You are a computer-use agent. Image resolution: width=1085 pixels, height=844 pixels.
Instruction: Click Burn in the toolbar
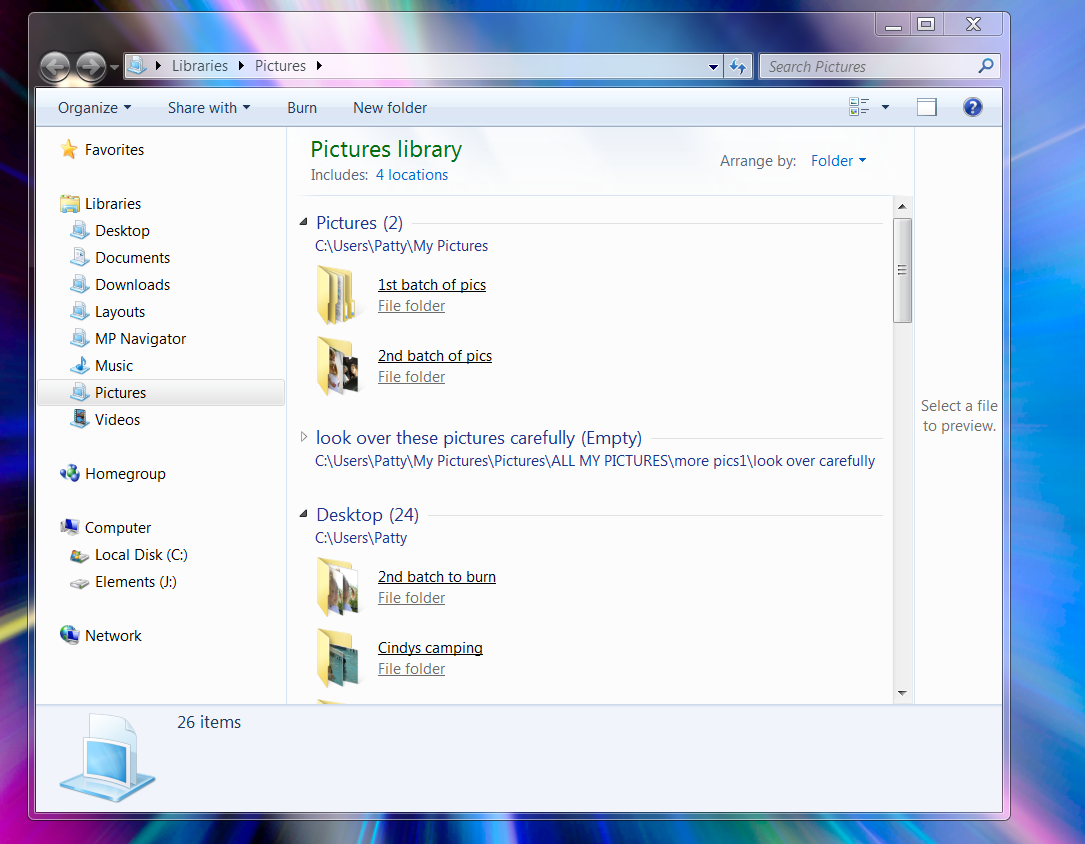coord(302,108)
